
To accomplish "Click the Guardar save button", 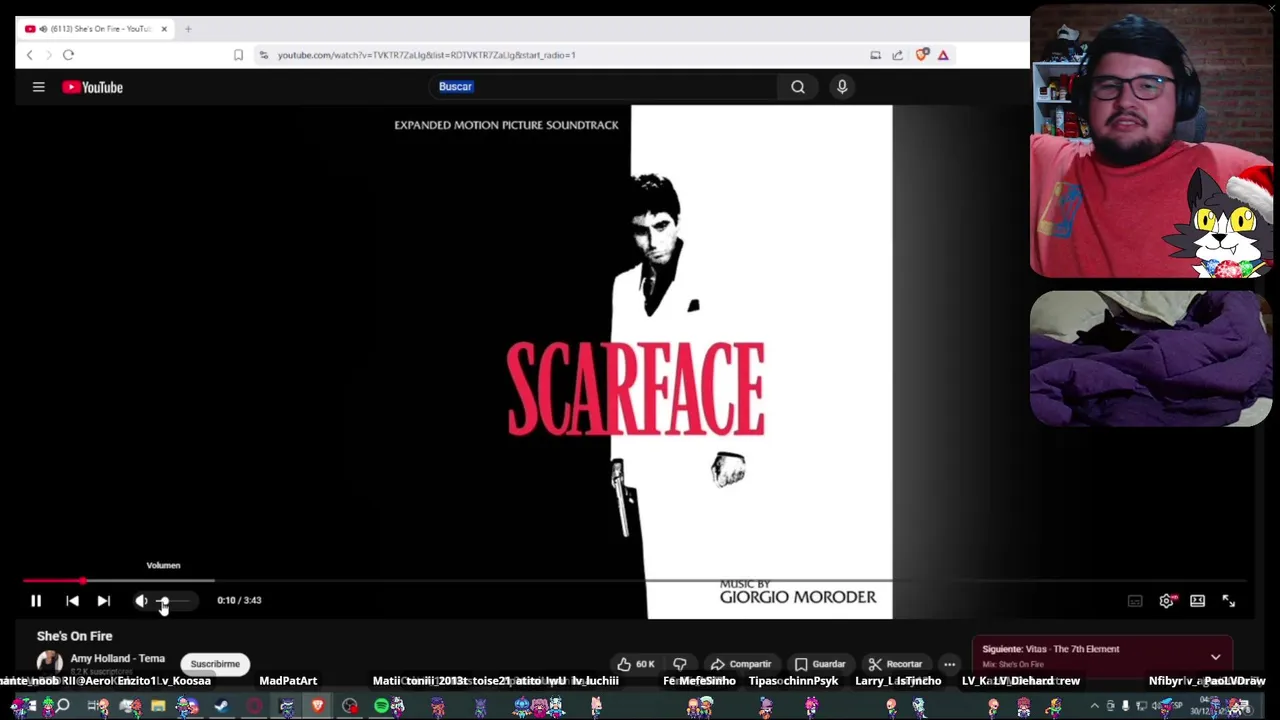I will (820, 664).
